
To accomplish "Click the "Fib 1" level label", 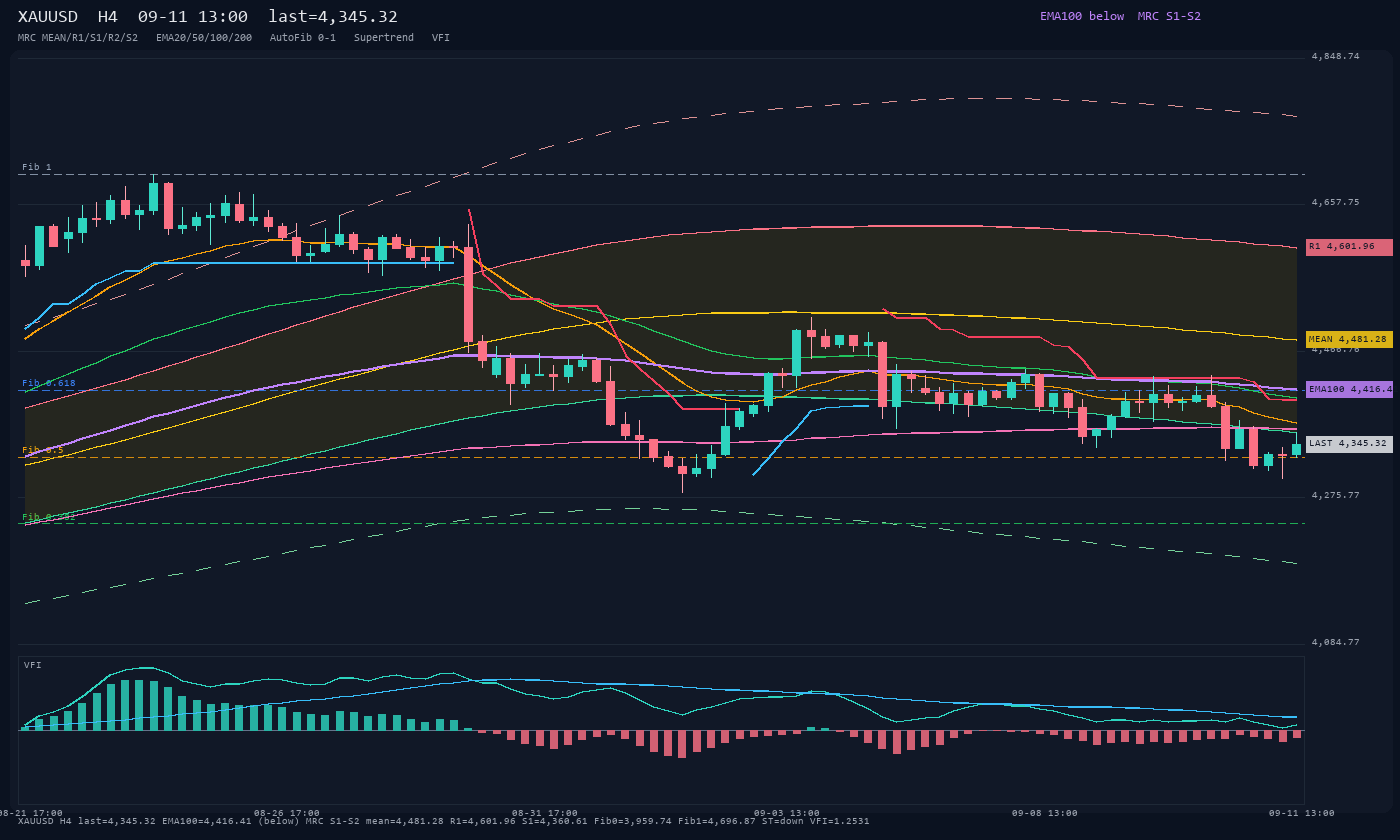I will [x=37, y=167].
